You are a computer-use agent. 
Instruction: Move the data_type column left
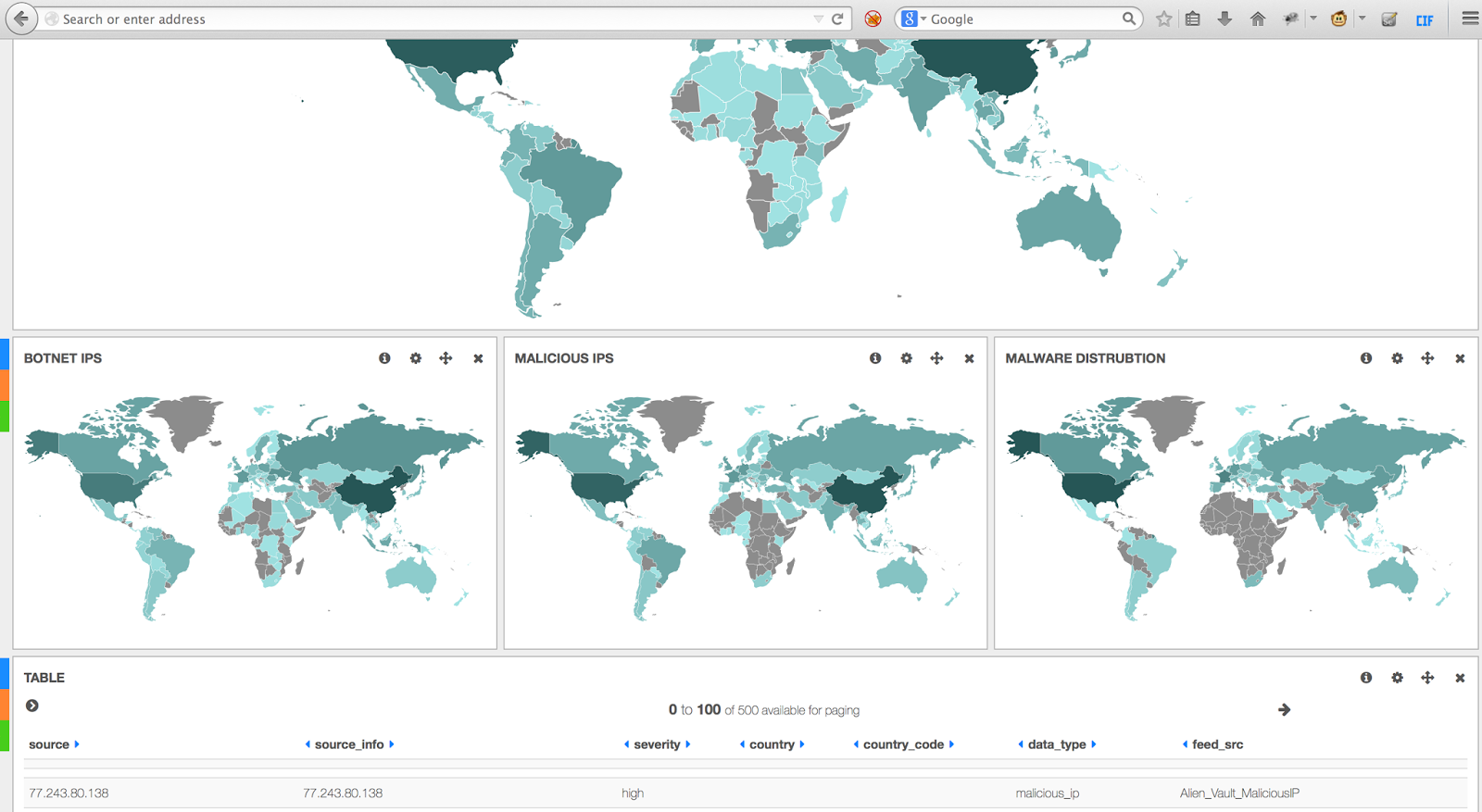click(x=1021, y=744)
